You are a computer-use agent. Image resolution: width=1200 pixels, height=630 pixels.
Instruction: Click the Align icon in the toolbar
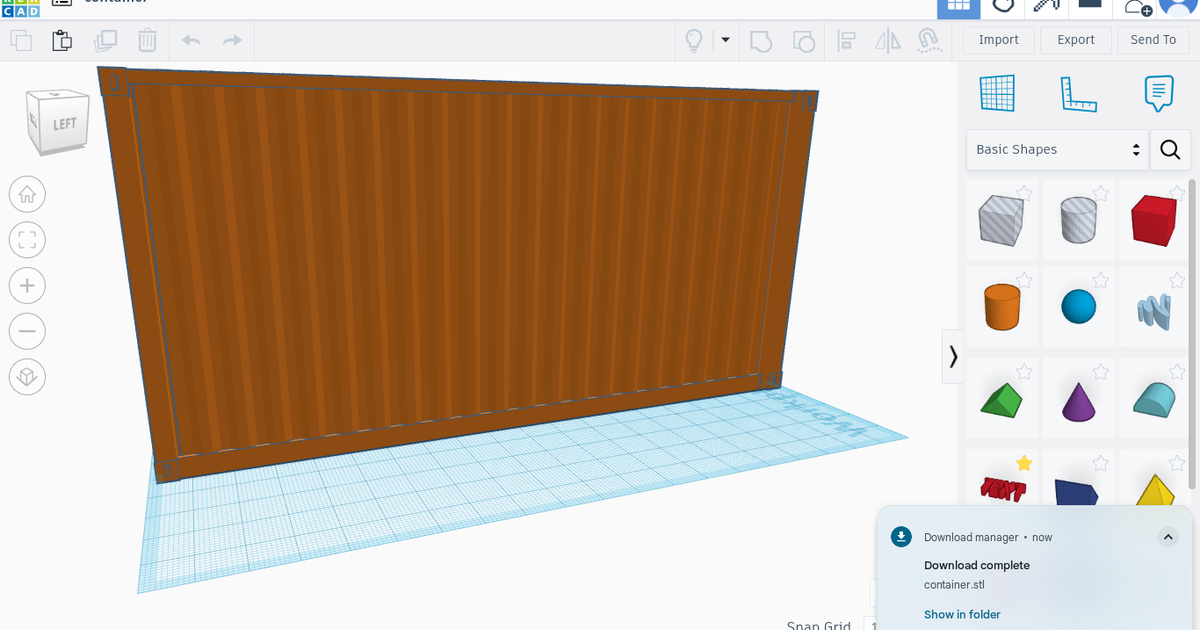click(x=845, y=40)
